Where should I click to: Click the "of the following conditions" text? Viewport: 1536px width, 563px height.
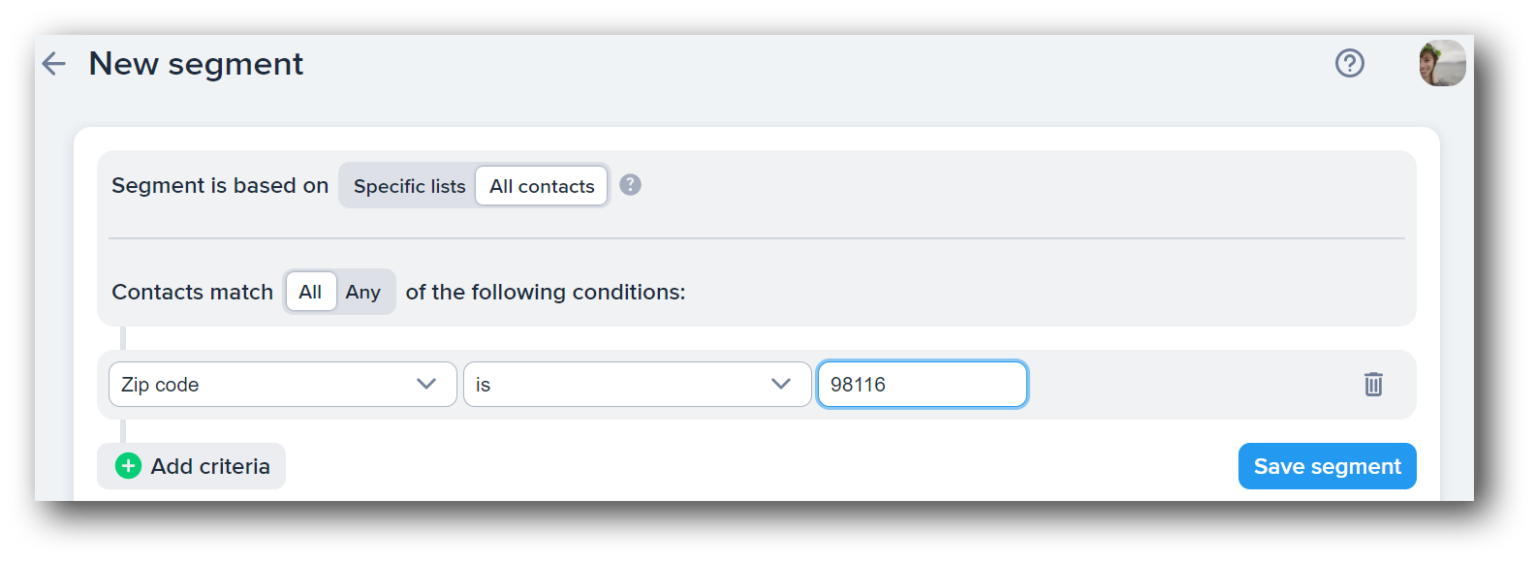[545, 292]
